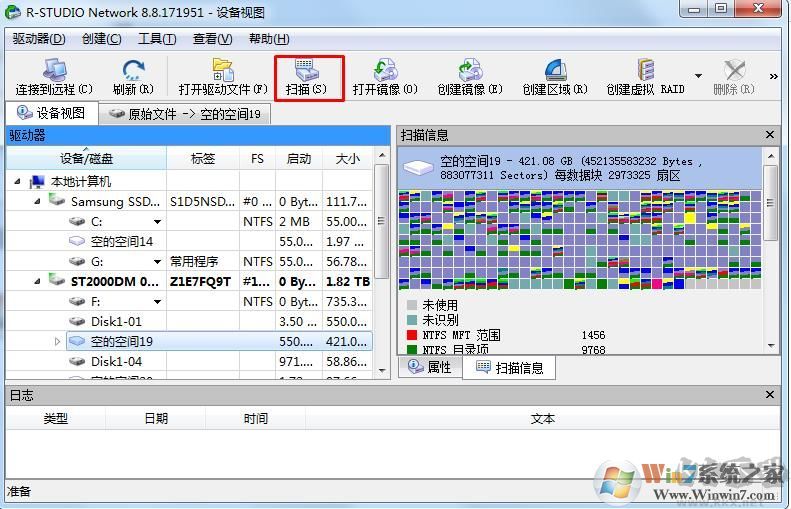Image resolution: width=791 pixels, height=509 pixels.
Task: Open the 创建 menu
Action: coord(101,39)
